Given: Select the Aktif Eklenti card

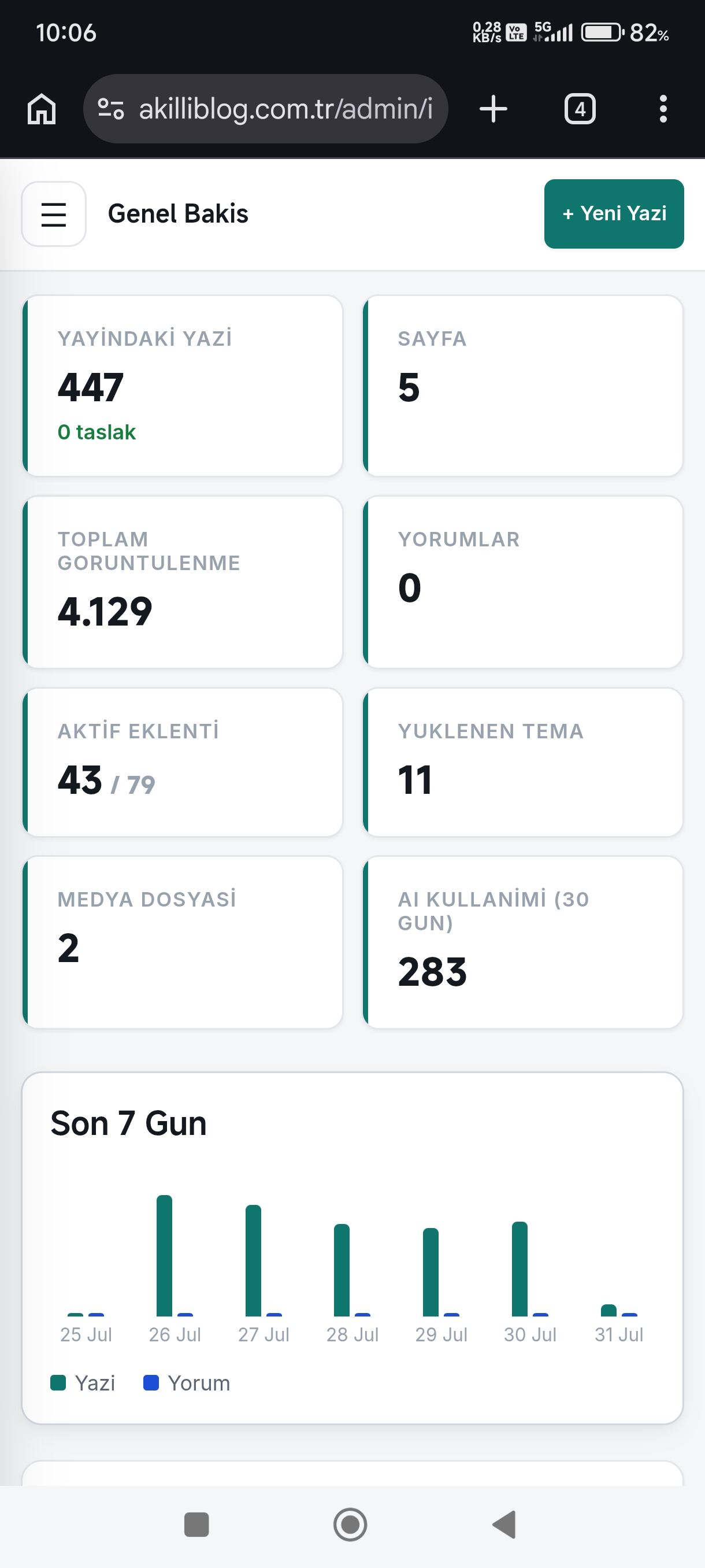Looking at the screenshot, I should (183, 762).
